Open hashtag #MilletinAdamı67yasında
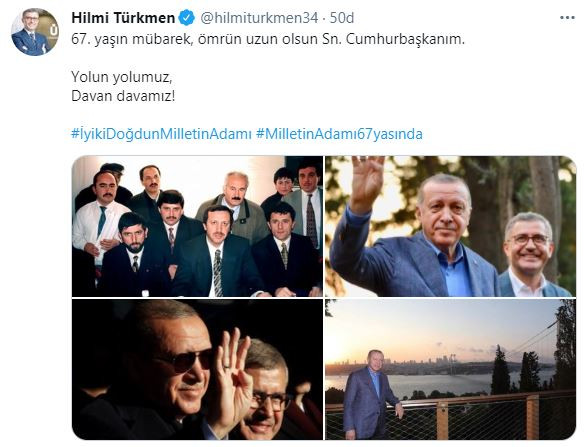The image size is (585, 447). 339,134
